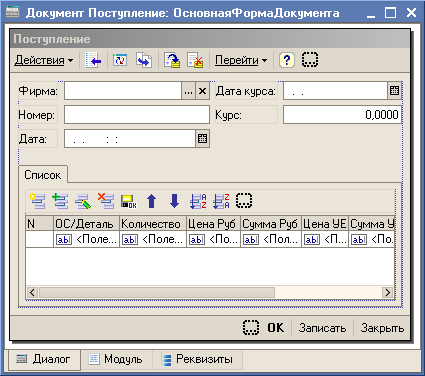Click the Фирма selection ellipsis button
This screenshot has width=425, height=376.
point(188,91)
